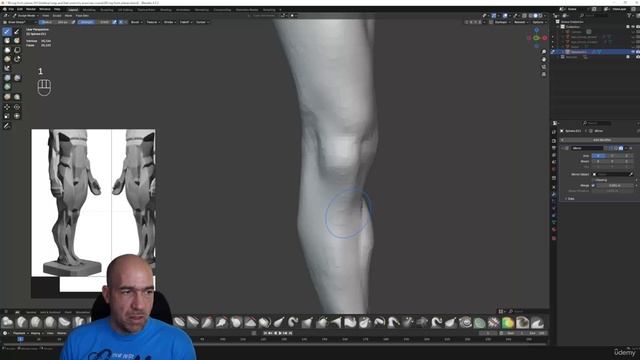640x360 pixels.
Task: Select the Mesh Filter tool
Action: 7,78
